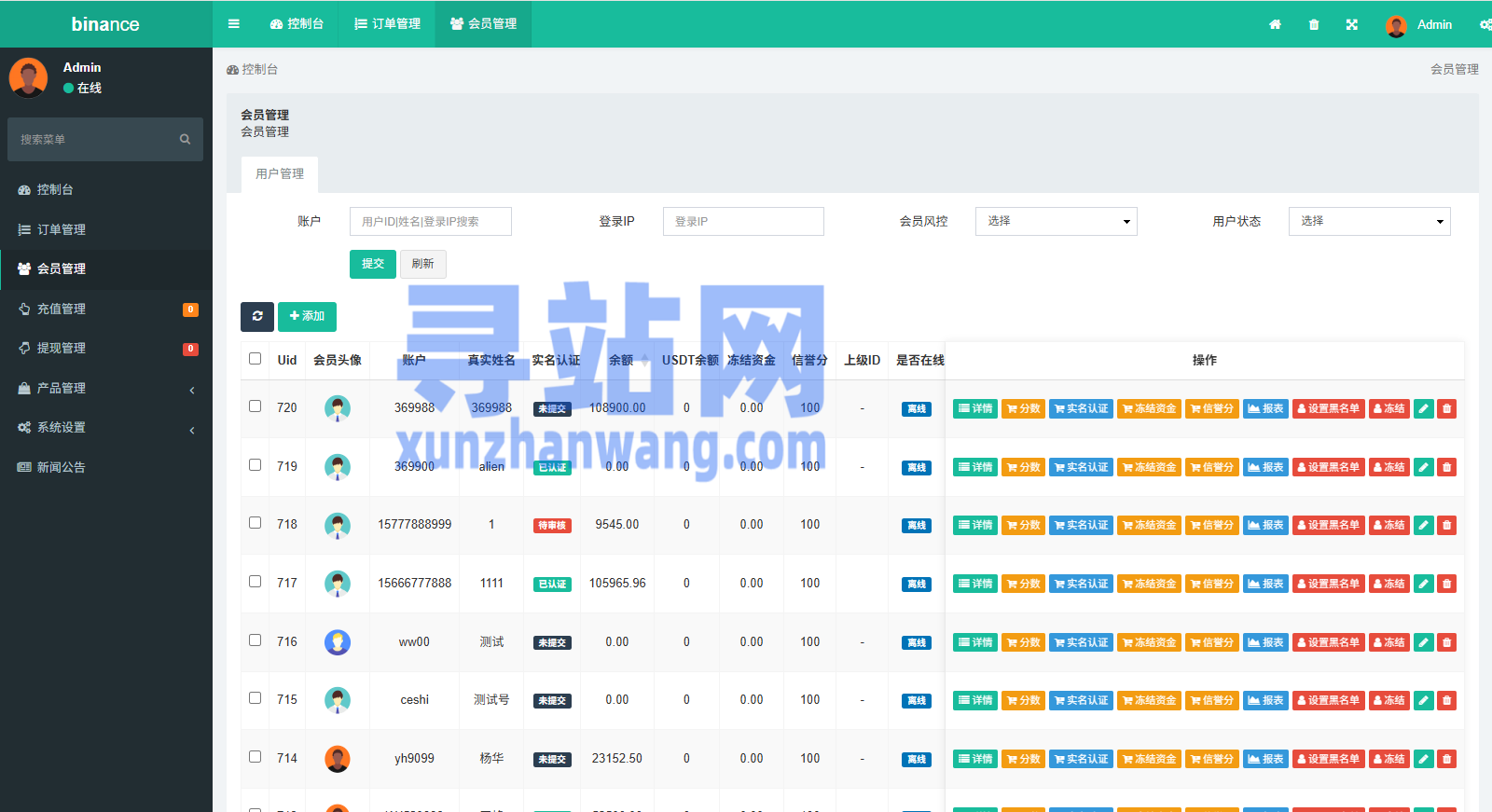
Task: Check the box for user 720
Action: (256, 406)
